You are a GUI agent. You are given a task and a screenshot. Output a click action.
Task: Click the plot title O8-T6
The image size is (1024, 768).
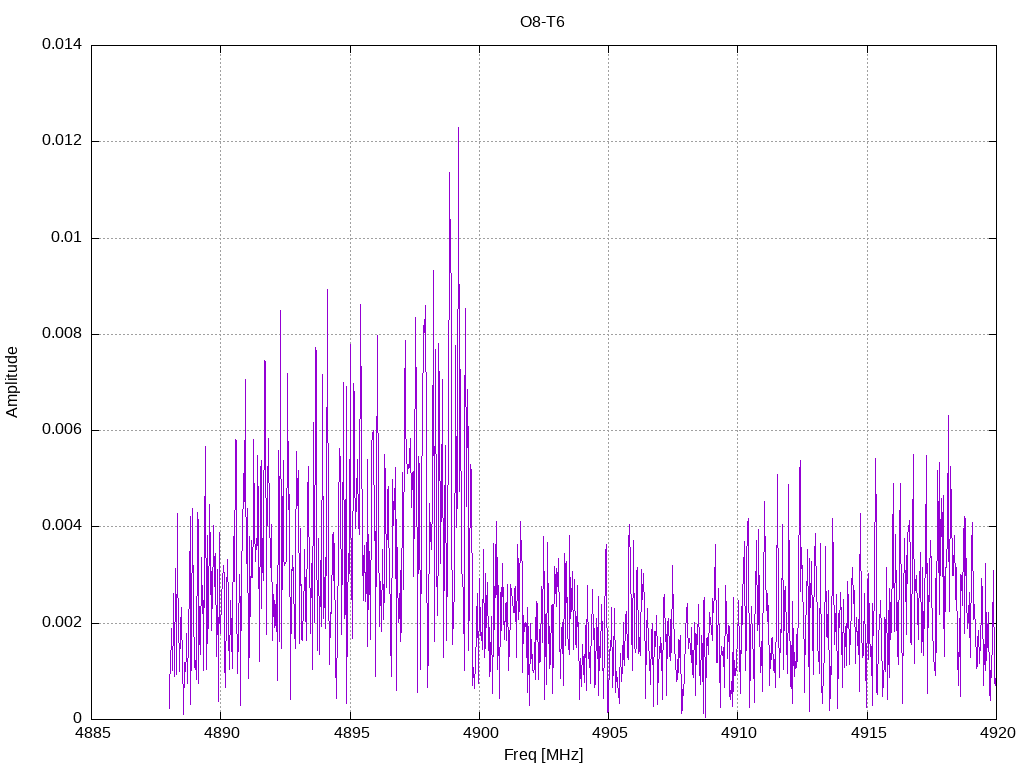pyautogui.click(x=542, y=22)
